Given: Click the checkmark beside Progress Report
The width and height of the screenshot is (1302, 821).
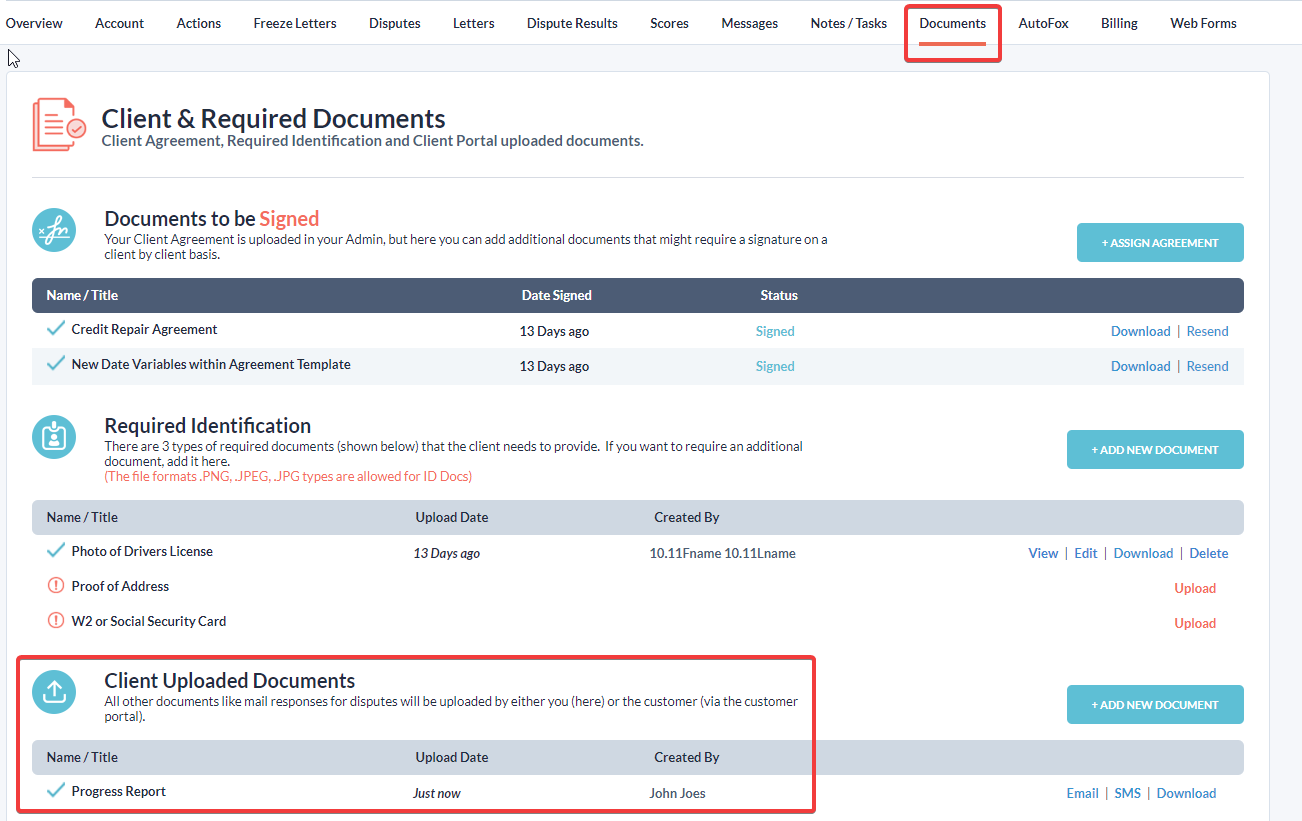Looking at the screenshot, I should coord(56,791).
